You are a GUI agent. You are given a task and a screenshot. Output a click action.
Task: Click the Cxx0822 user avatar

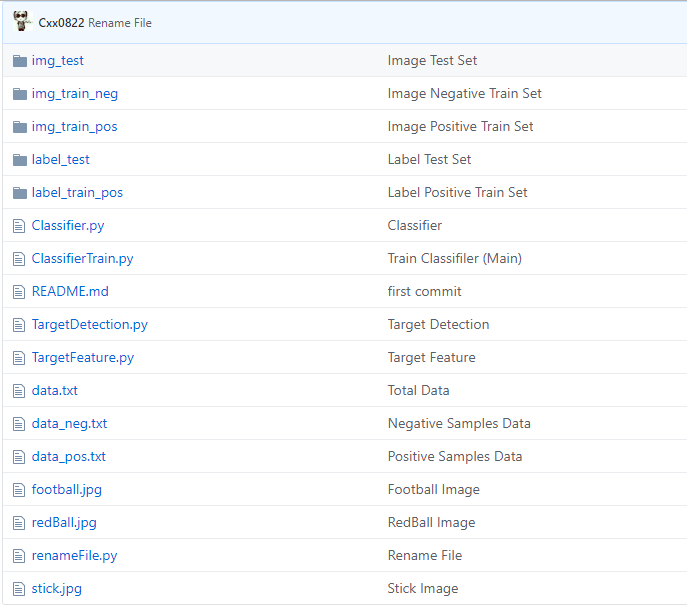tap(23, 21)
